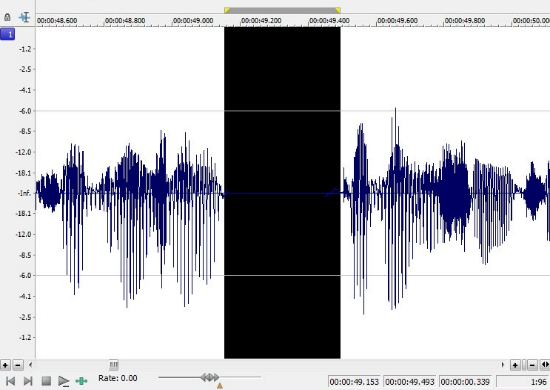Click the playback rate slider handle

coord(210,377)
